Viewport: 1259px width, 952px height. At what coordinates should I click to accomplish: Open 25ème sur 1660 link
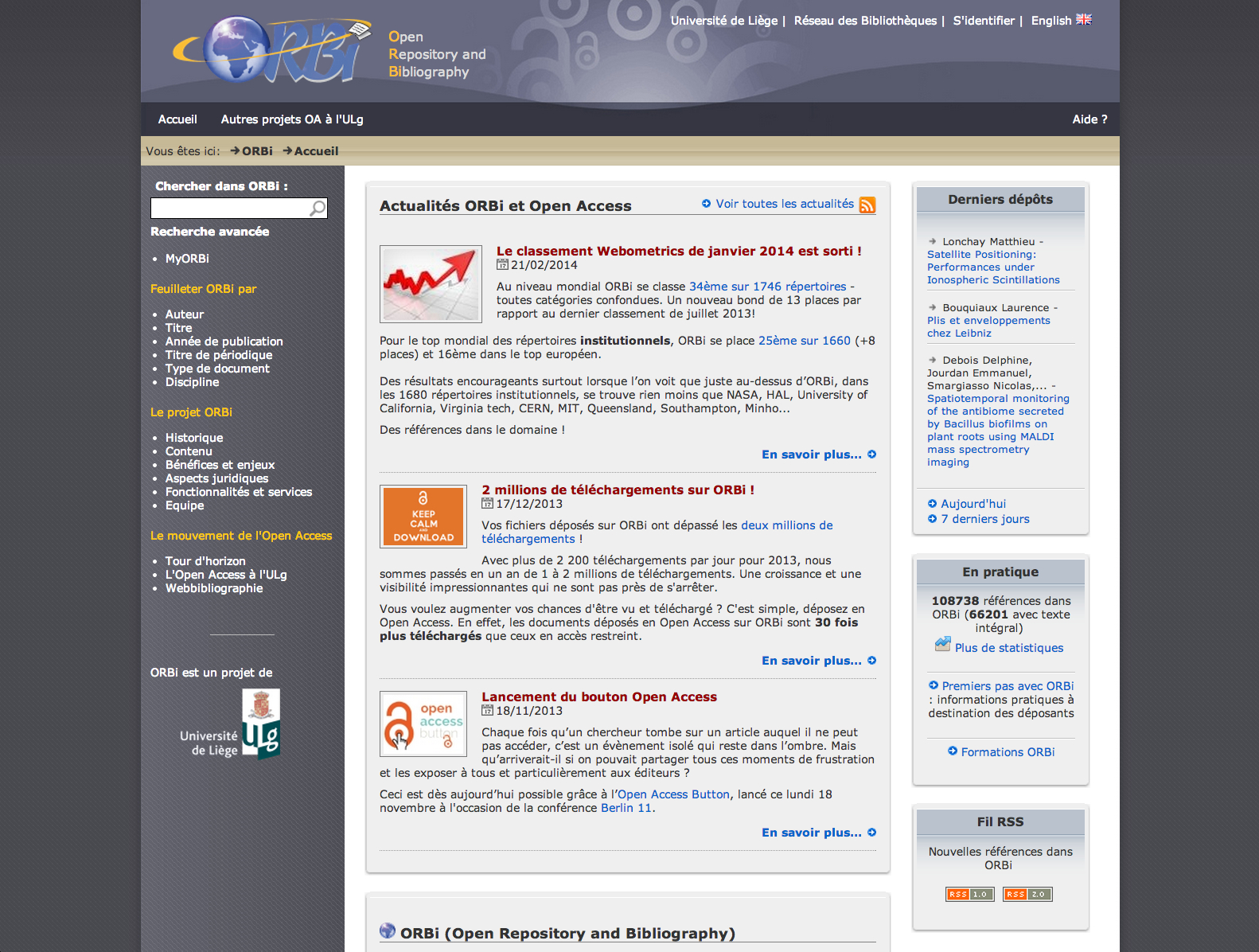tap(804, 341)
